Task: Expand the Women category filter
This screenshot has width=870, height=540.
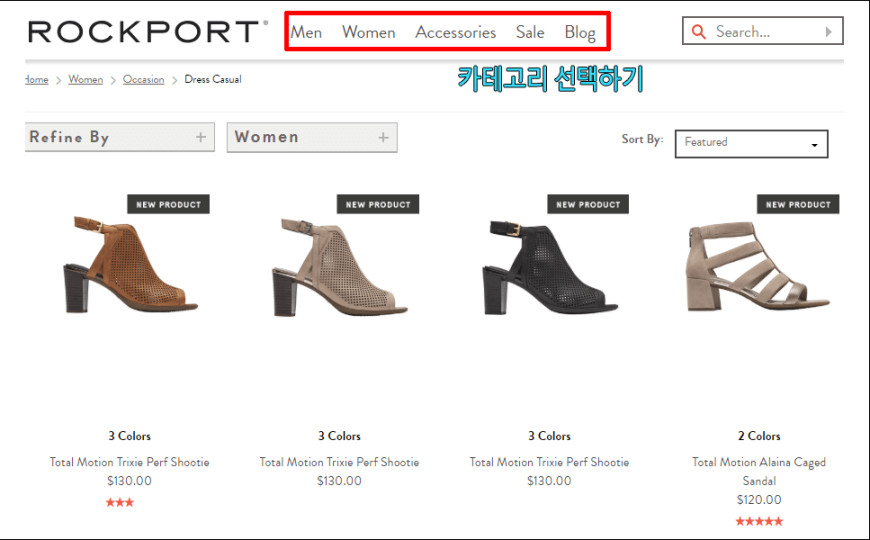Action: pos(312,137)
